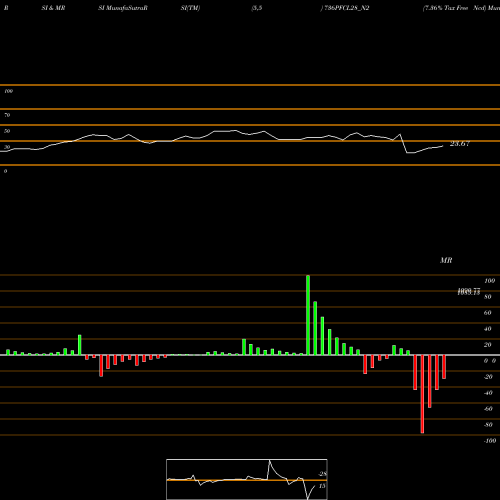Click the tallest green MR bar
This screenshot has height=500, width=500.
click(x=308, y=315)
